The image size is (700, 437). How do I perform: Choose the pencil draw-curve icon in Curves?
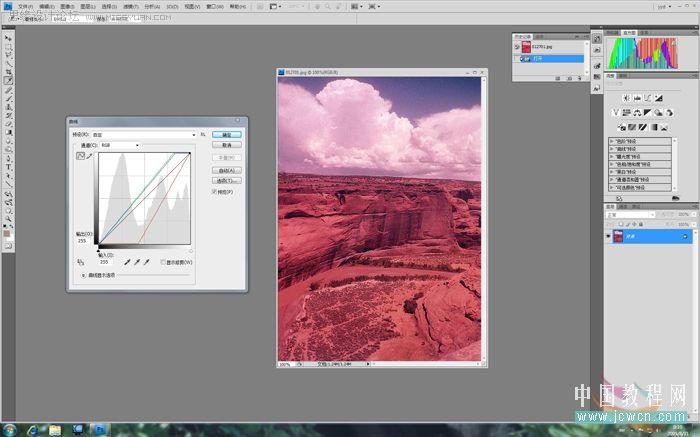(x=89, y=156)
